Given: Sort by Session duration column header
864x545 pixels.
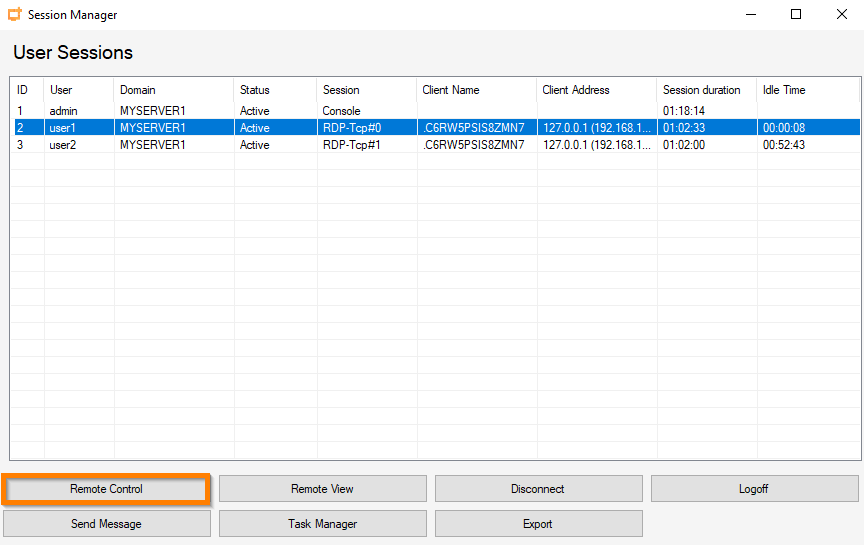Looking at the screenshot, I should pyautogui.click(x=706, y=90).
